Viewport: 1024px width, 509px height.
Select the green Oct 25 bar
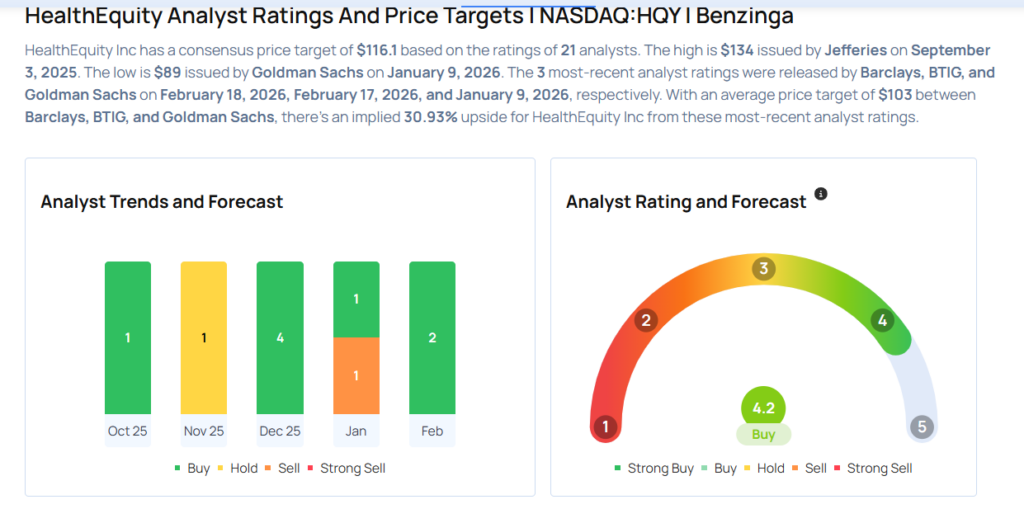128,338
